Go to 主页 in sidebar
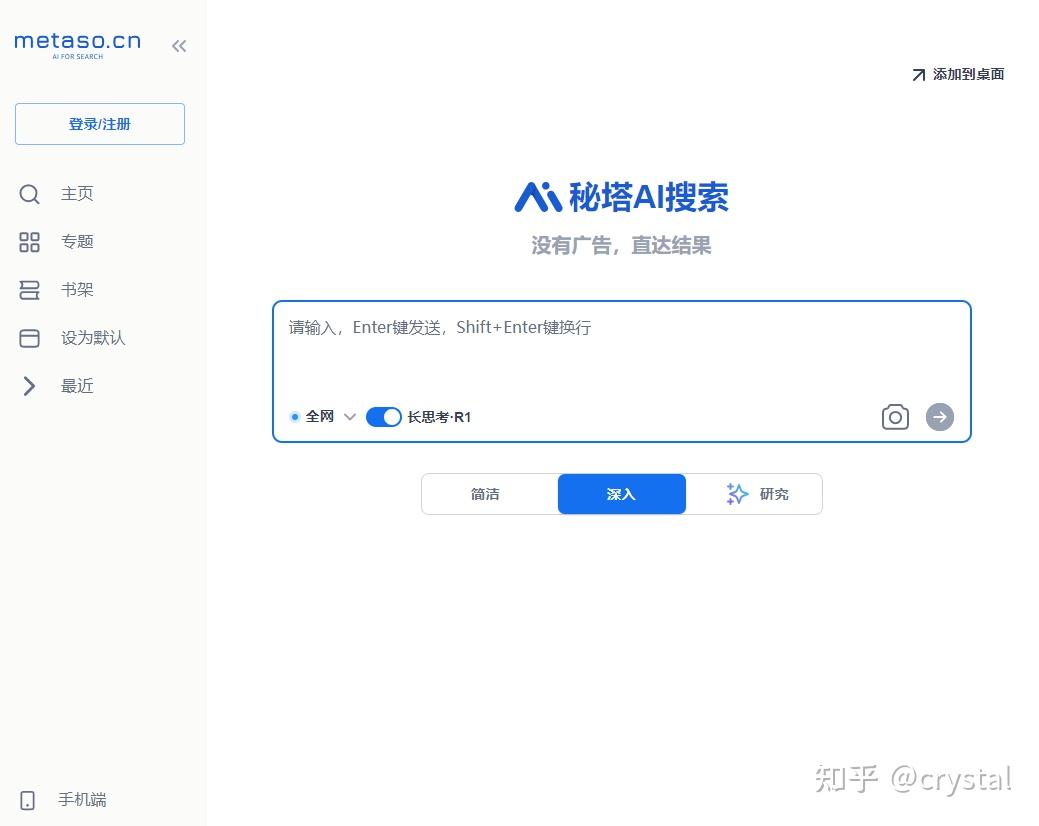Viewport: 1039px width, 826px height. [78, 193]
